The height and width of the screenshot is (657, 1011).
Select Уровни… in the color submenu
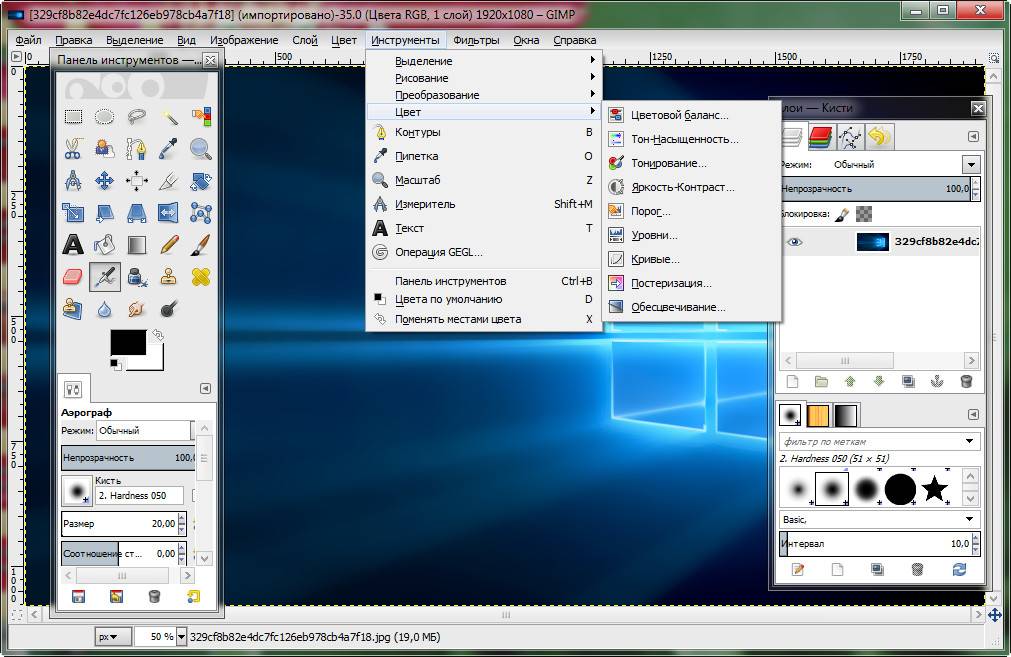pyautogui.click(x=691, y=235)
